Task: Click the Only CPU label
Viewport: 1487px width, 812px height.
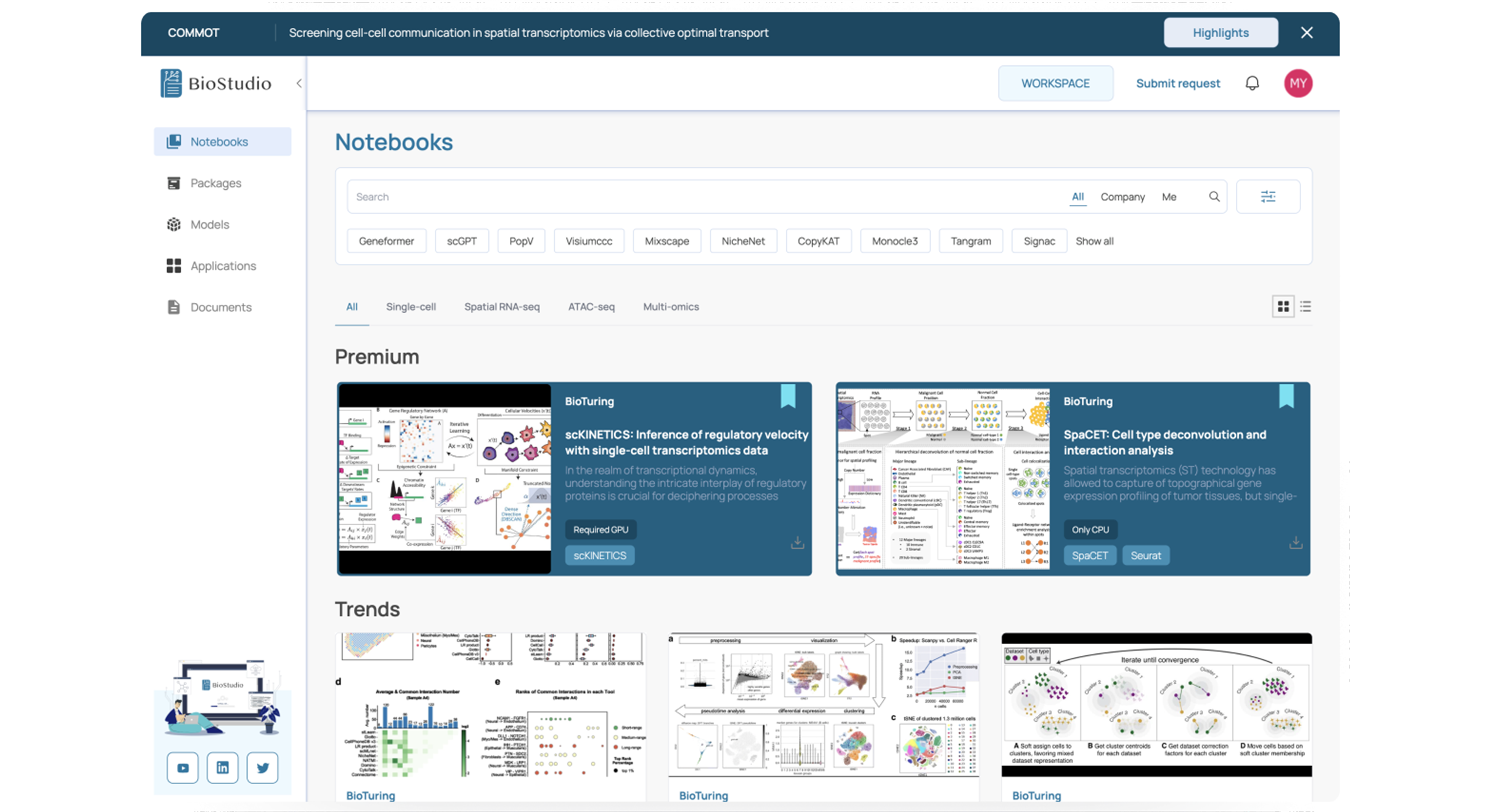Action: 1090,530
